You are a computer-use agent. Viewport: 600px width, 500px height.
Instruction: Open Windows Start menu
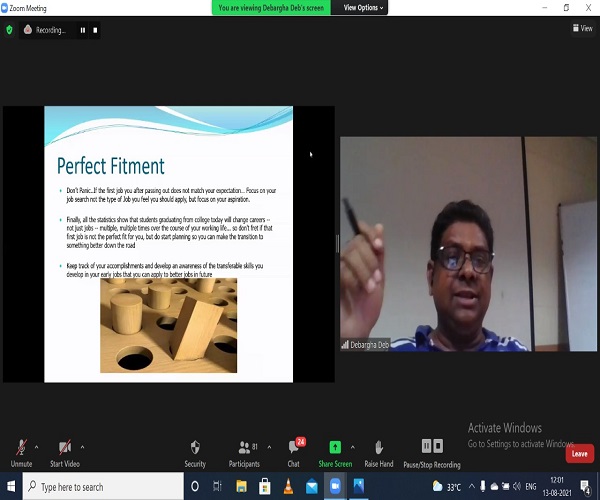click(x=11, y=486)
